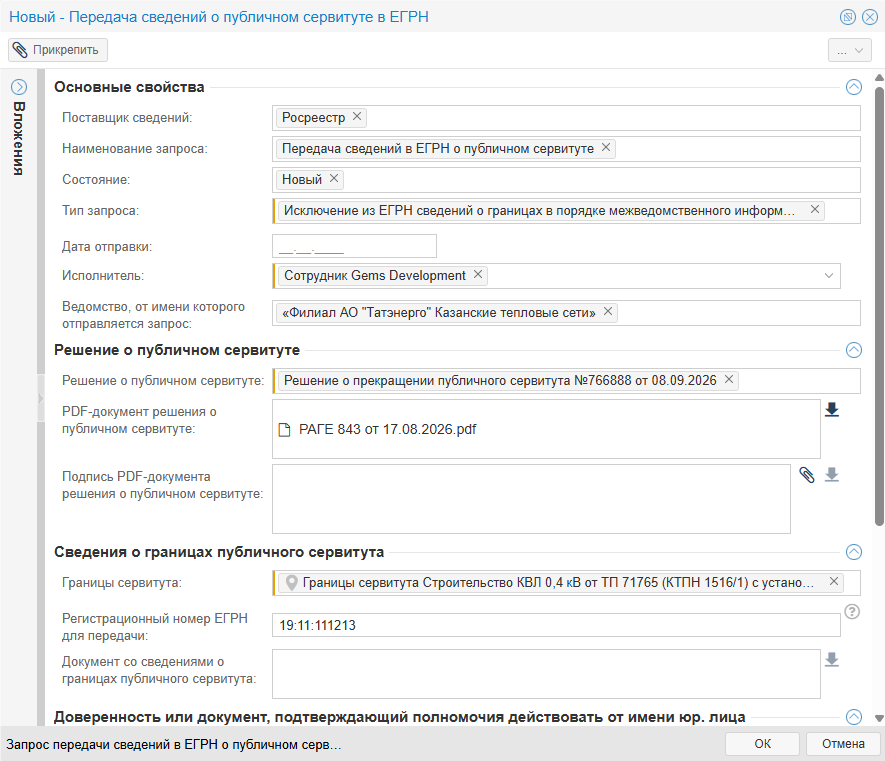The height and width of the screenshot is (761, 885).
Task: Click the scrollbar down arrow
Action: (x=879, y=719)
